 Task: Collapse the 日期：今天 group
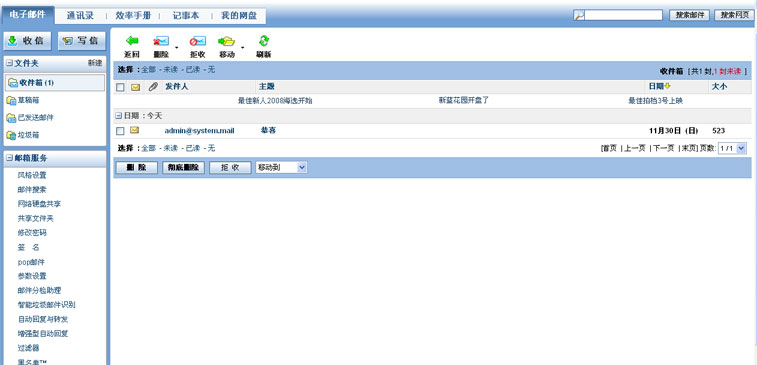[119, 116]
